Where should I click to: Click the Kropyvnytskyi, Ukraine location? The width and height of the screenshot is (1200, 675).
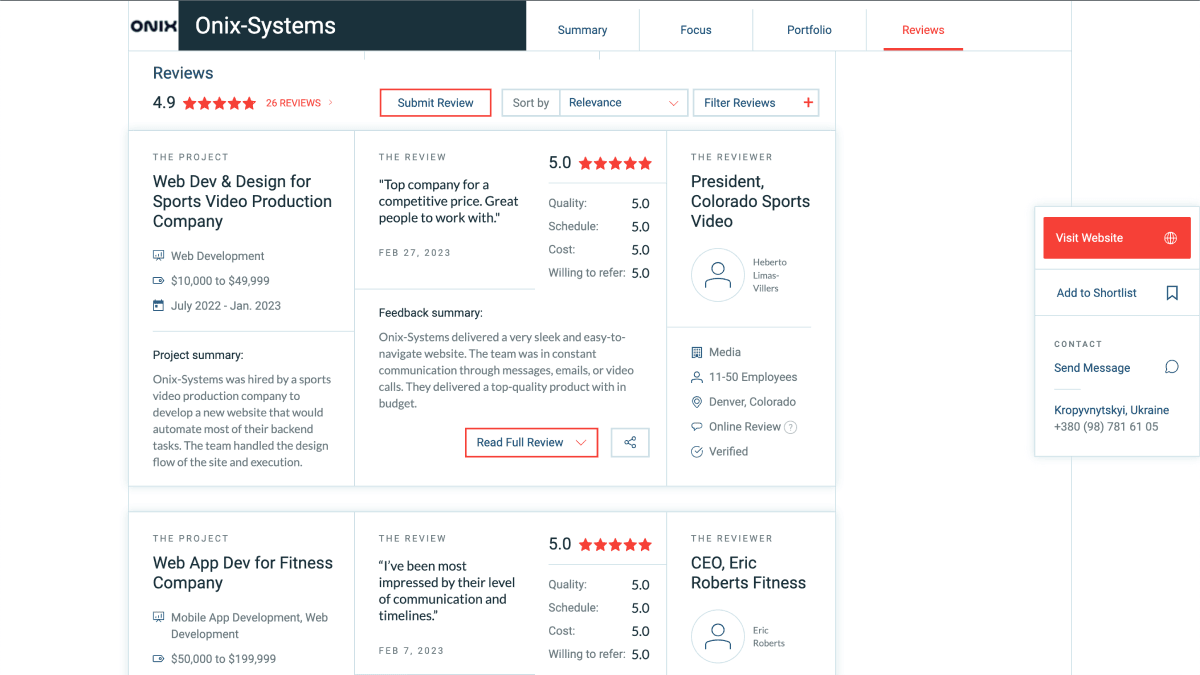pos(1111,410)
